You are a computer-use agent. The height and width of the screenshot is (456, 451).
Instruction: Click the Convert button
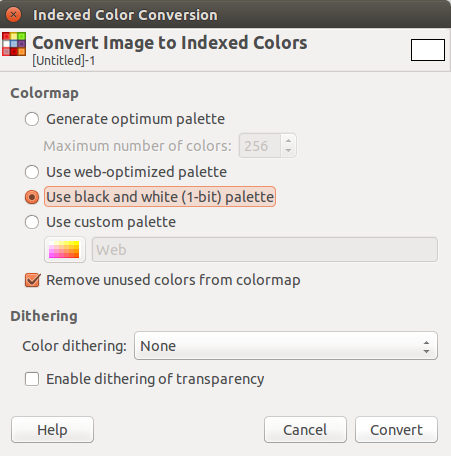click(396, 430)
